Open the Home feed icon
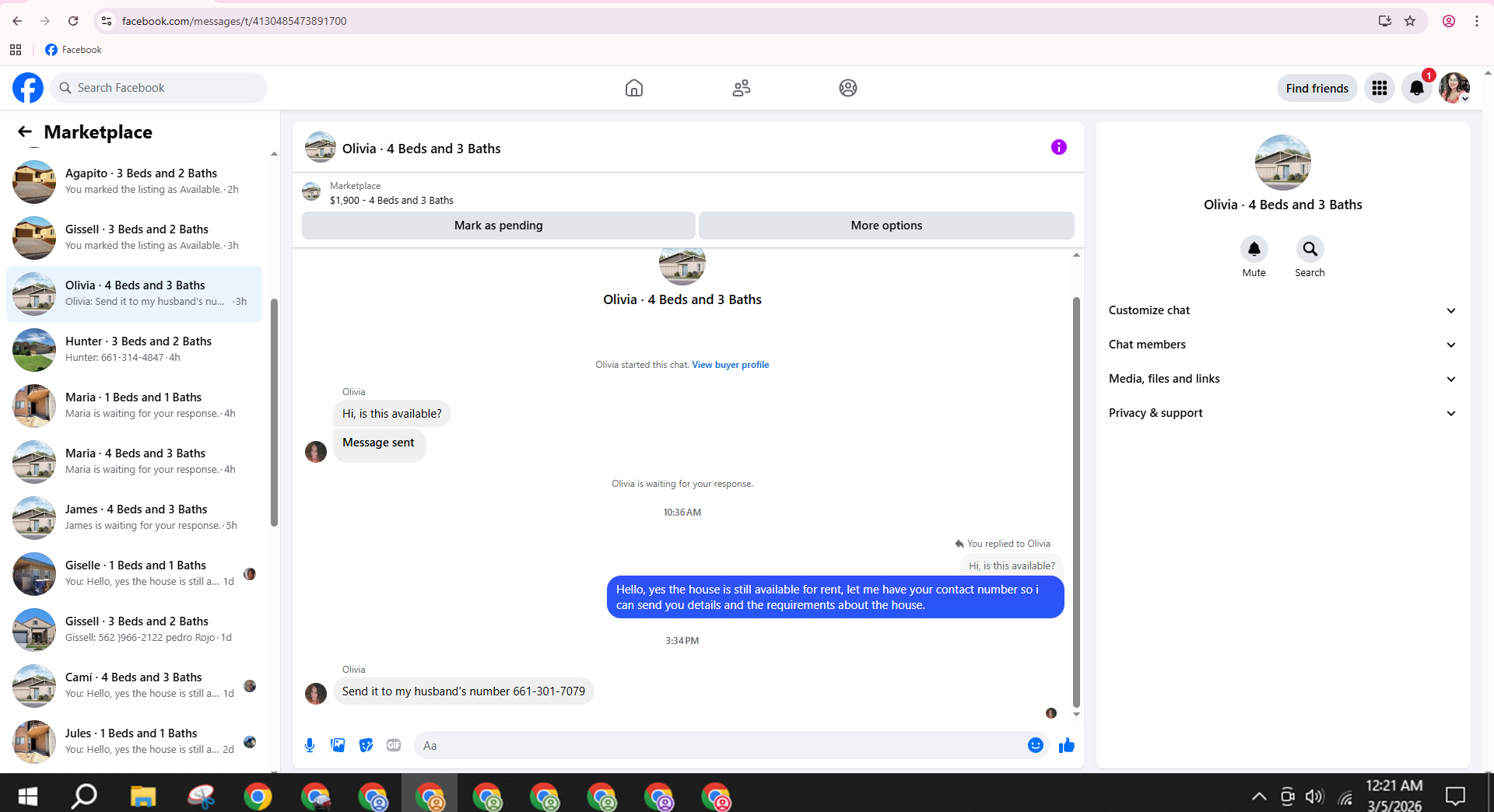Viewport: 1494px width, 812px height. (634, 88)
